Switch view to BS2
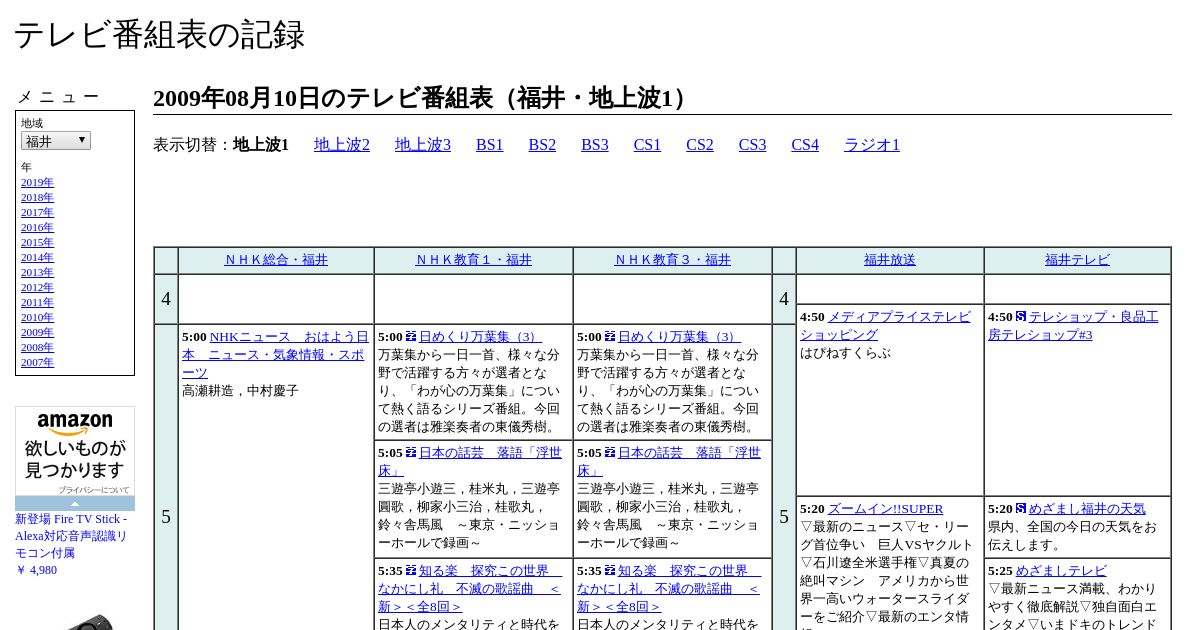This screenshot has width=1200, height=630. tap(542, 145)
